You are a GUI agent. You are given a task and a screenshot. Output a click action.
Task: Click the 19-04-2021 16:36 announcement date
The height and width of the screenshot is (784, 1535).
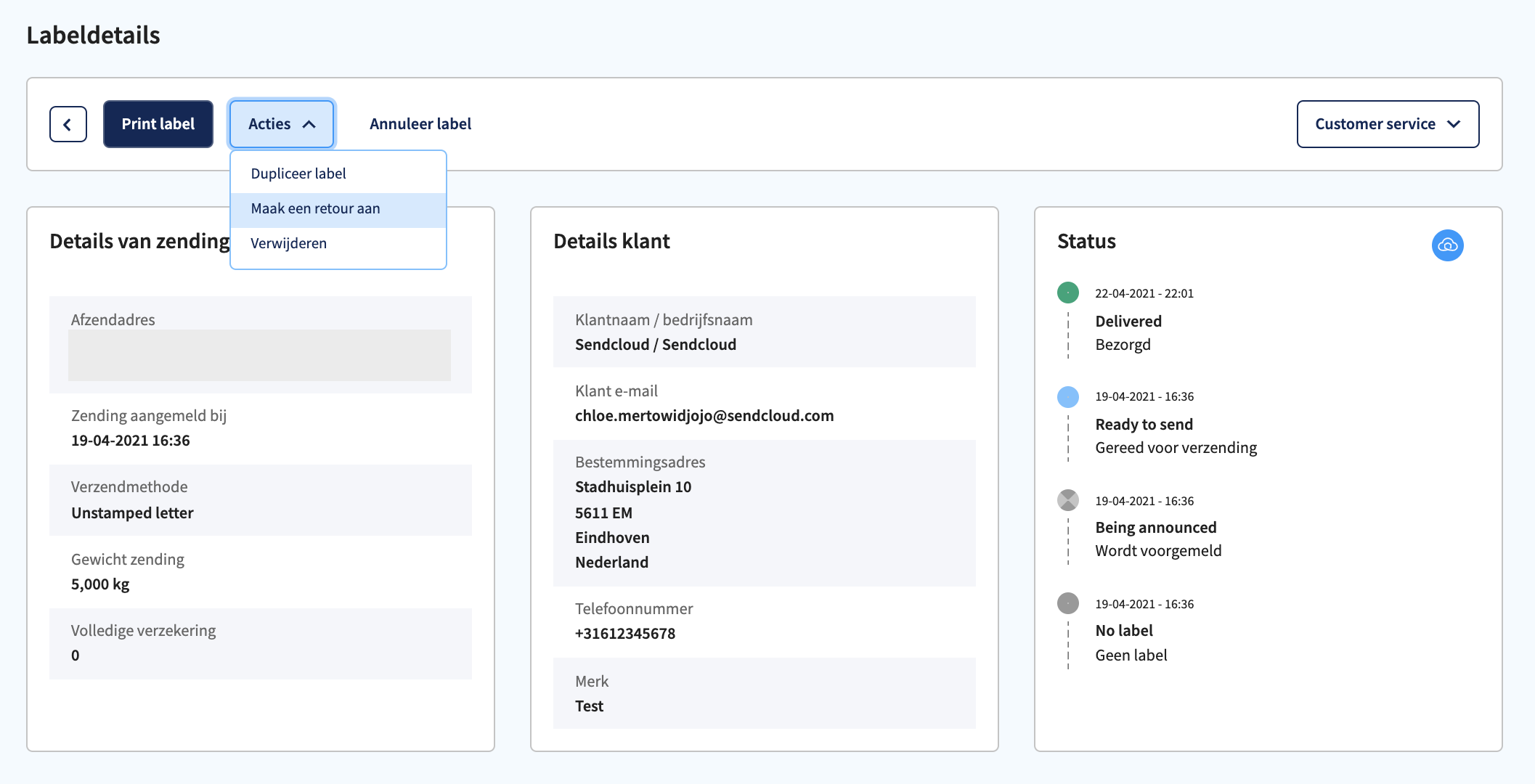tap(131, 441)
